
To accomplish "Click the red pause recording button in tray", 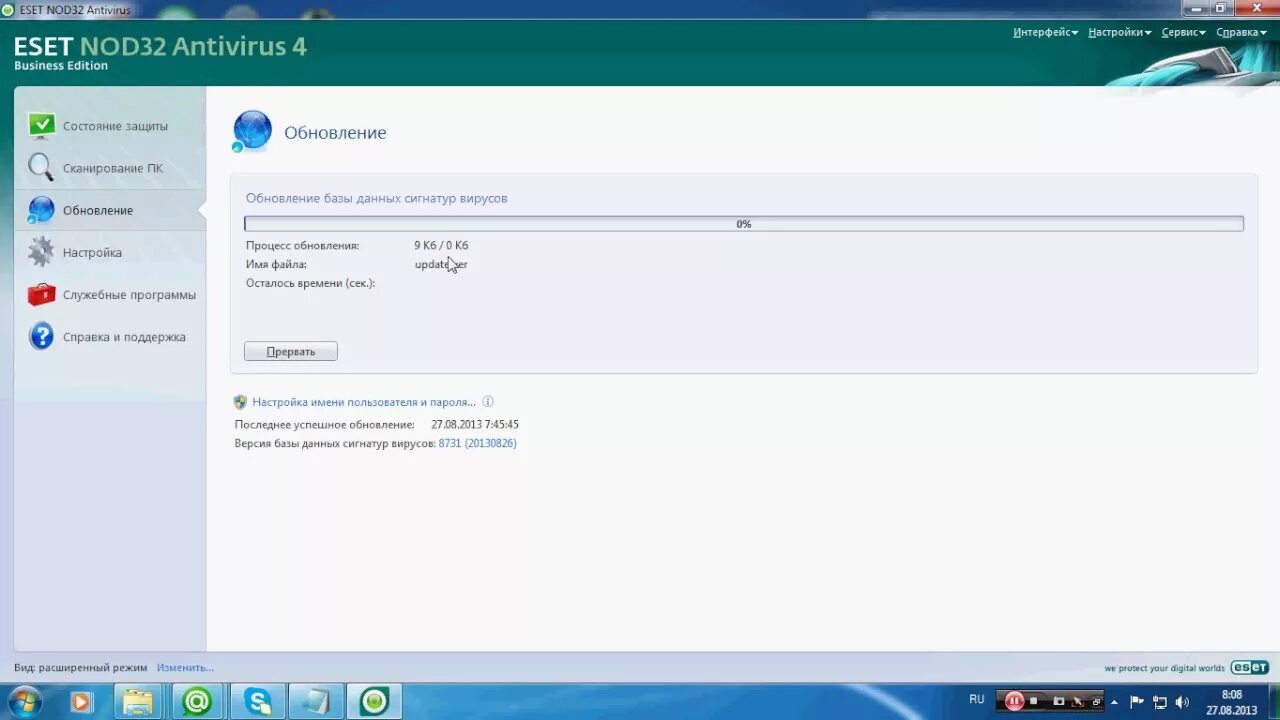I will (x=1014, y=701).
